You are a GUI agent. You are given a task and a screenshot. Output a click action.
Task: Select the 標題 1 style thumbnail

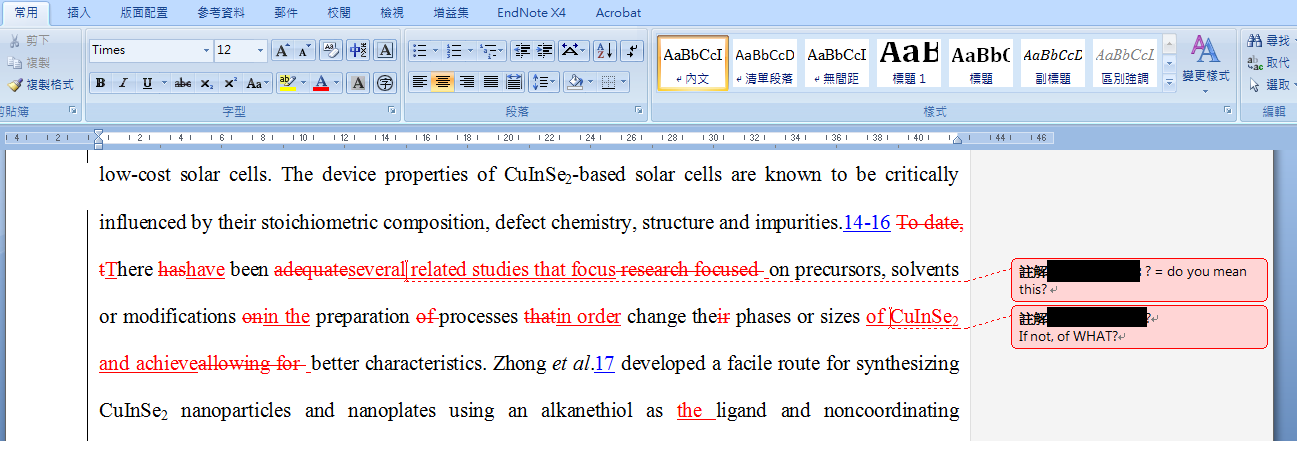908,62
